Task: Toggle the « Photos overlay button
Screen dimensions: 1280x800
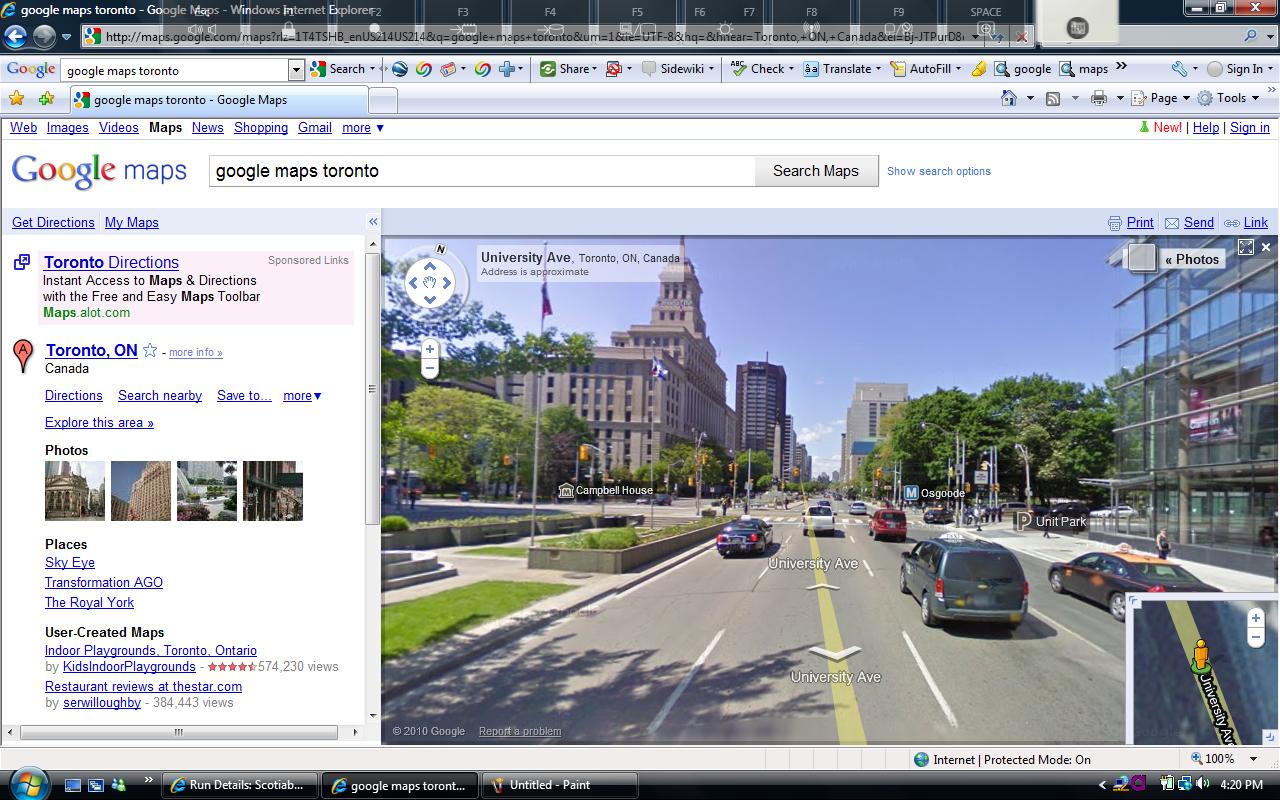Action: [1191, 259]
